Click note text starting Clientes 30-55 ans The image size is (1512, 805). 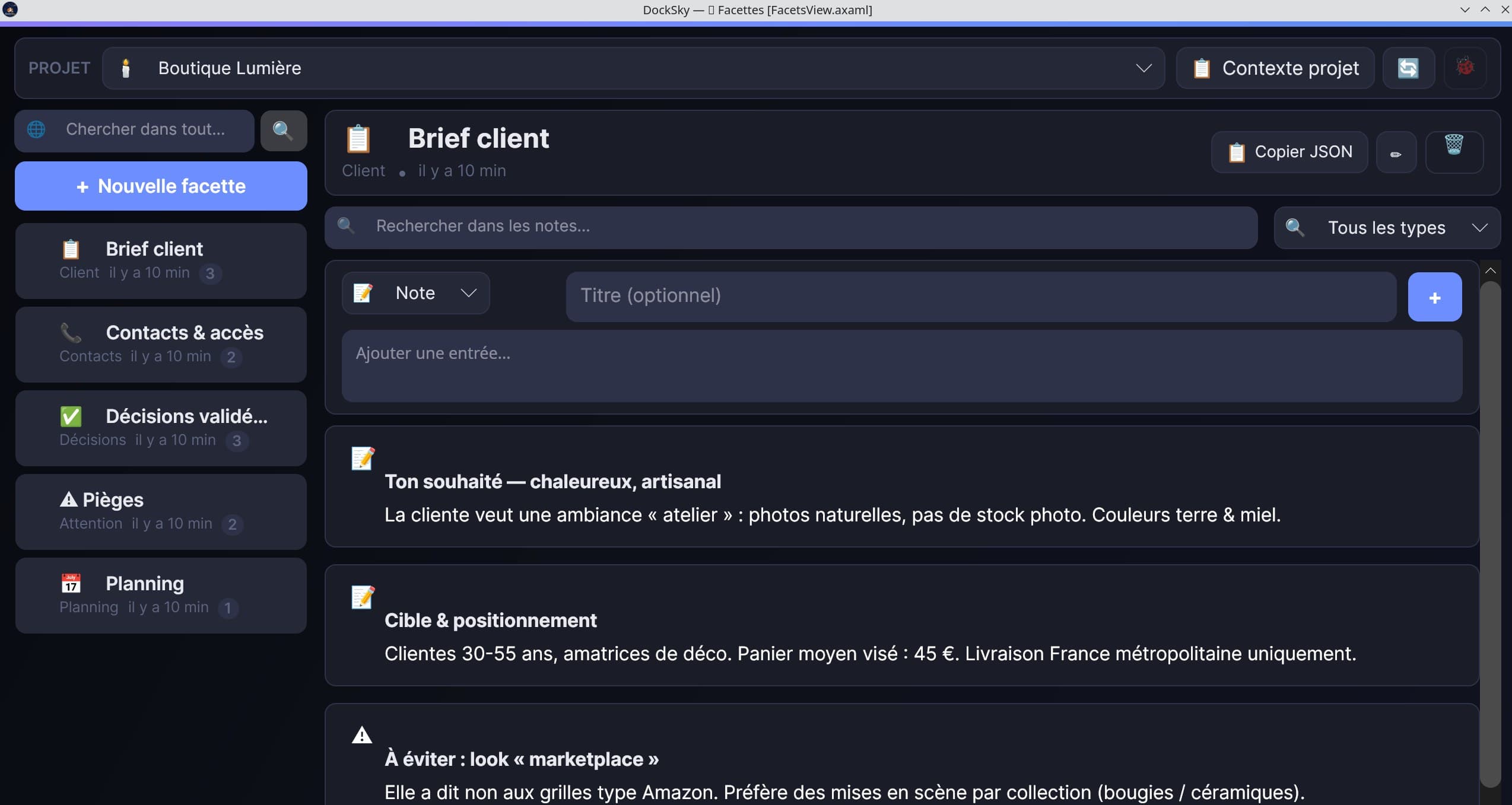871,654
